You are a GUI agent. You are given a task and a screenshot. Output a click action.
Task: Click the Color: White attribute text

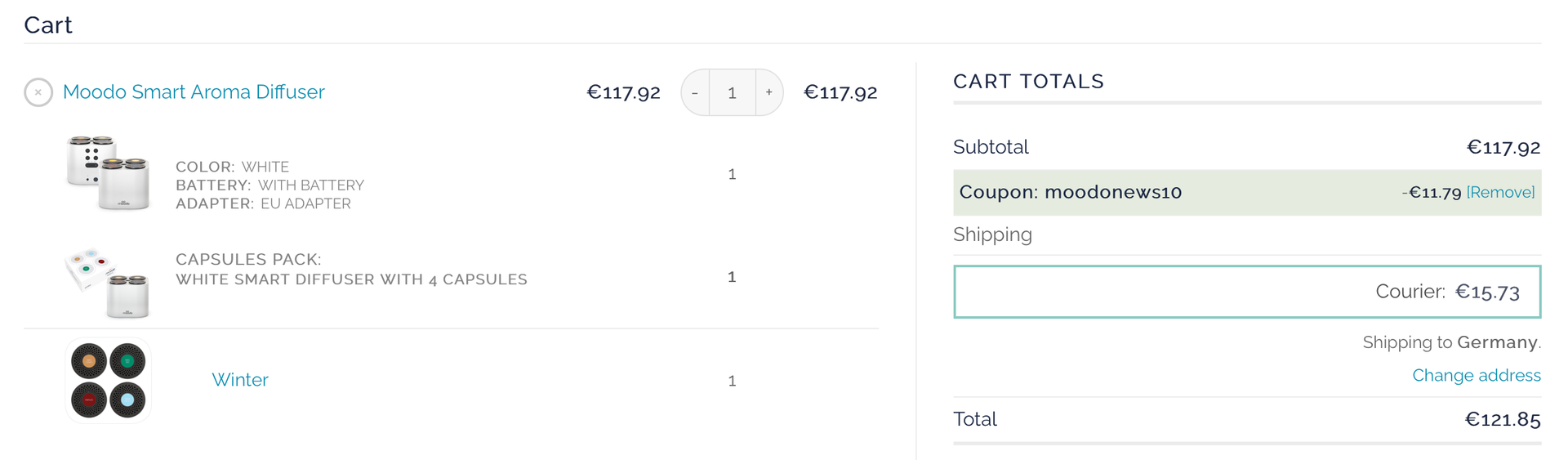[232, 167]
